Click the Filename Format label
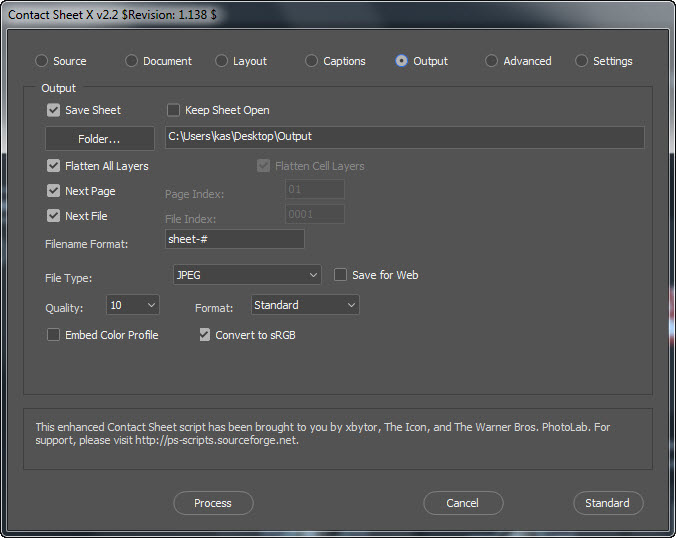Image resolution: width=676 pixels, height=538 pixels. pos(87,244)
